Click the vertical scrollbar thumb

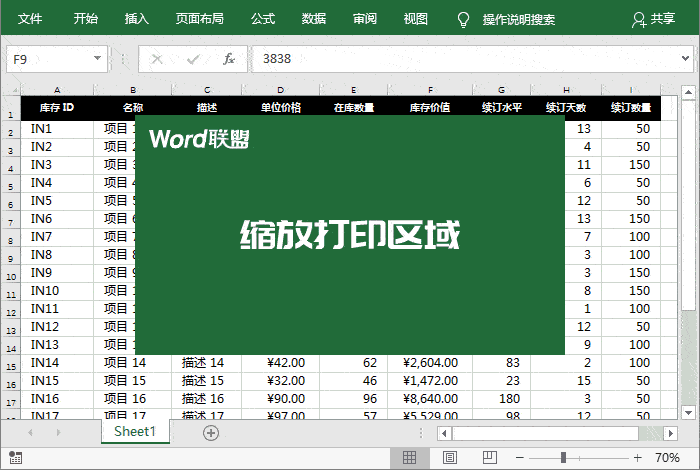[688, 205]
